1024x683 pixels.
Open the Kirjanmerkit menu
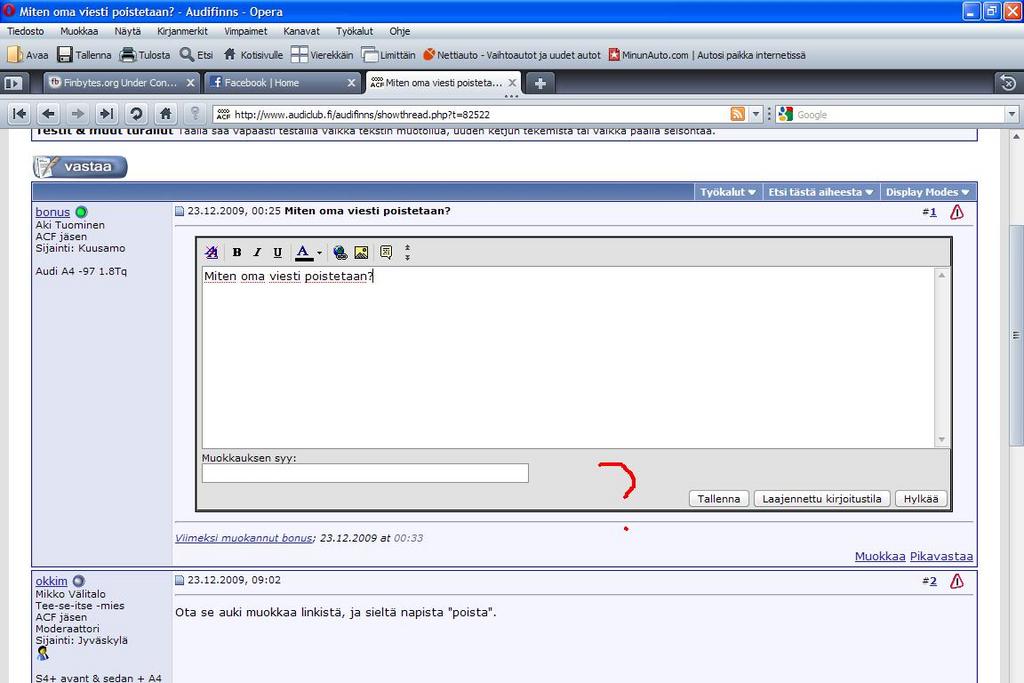click(182, 31)
